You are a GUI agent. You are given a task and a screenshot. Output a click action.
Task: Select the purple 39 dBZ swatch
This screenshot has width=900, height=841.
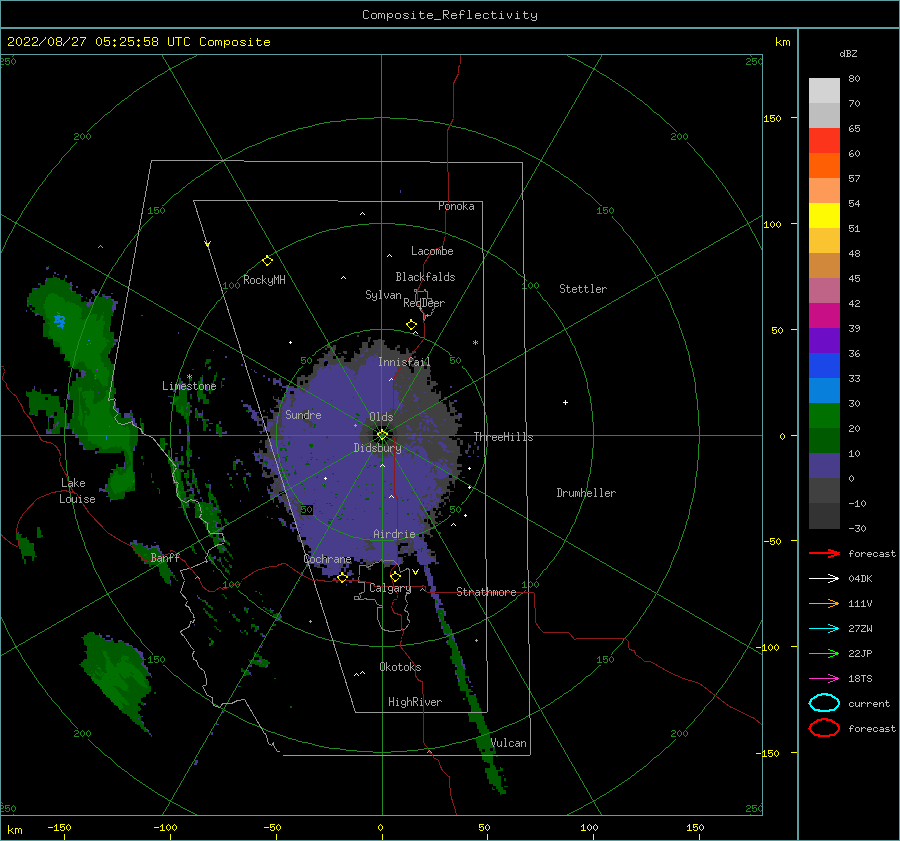[x=824, y=341]
